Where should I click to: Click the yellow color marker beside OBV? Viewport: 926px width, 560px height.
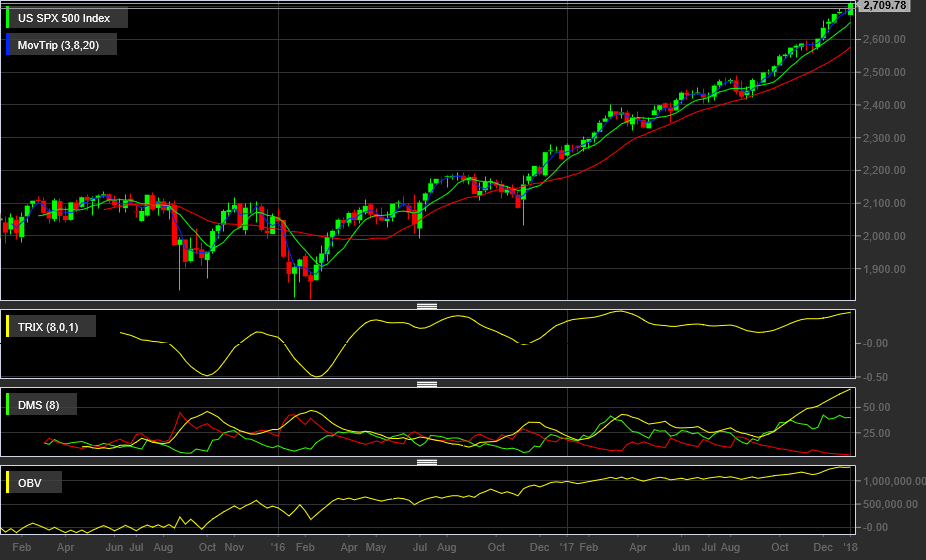click(x=8, y=483)
